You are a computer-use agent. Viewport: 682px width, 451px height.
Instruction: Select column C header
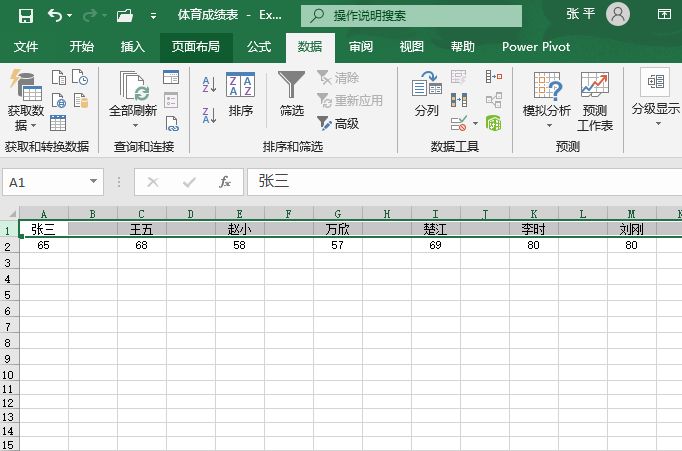tap(141, 214)
